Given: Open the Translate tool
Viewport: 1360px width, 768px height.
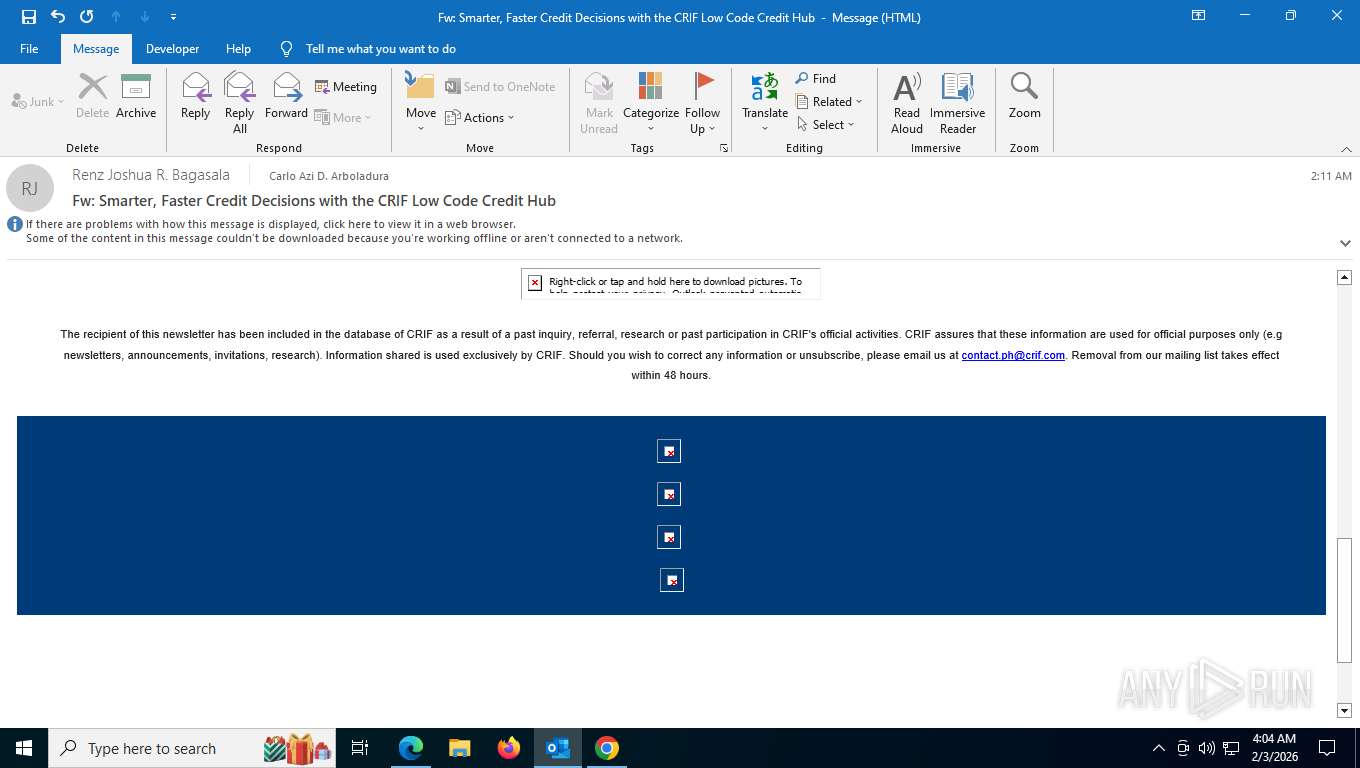Looking at the screenshot, I should 765,103.
